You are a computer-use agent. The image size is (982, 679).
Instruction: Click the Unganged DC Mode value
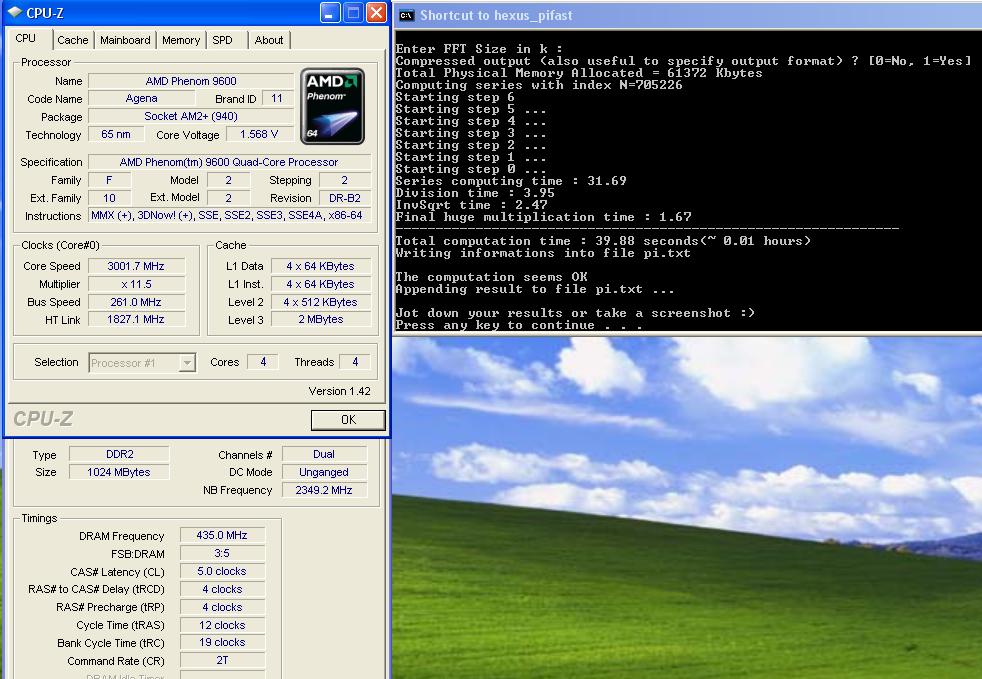coord(324,472)
